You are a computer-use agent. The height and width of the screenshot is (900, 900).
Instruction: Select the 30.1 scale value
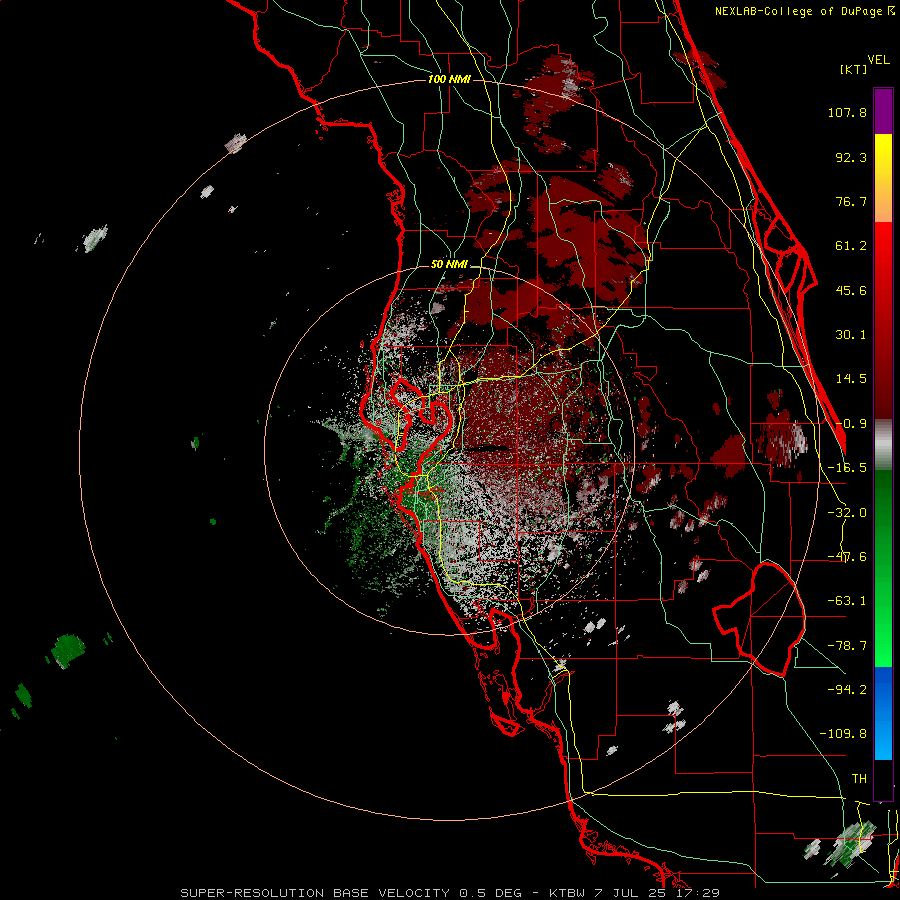click(x=851, y=335)
